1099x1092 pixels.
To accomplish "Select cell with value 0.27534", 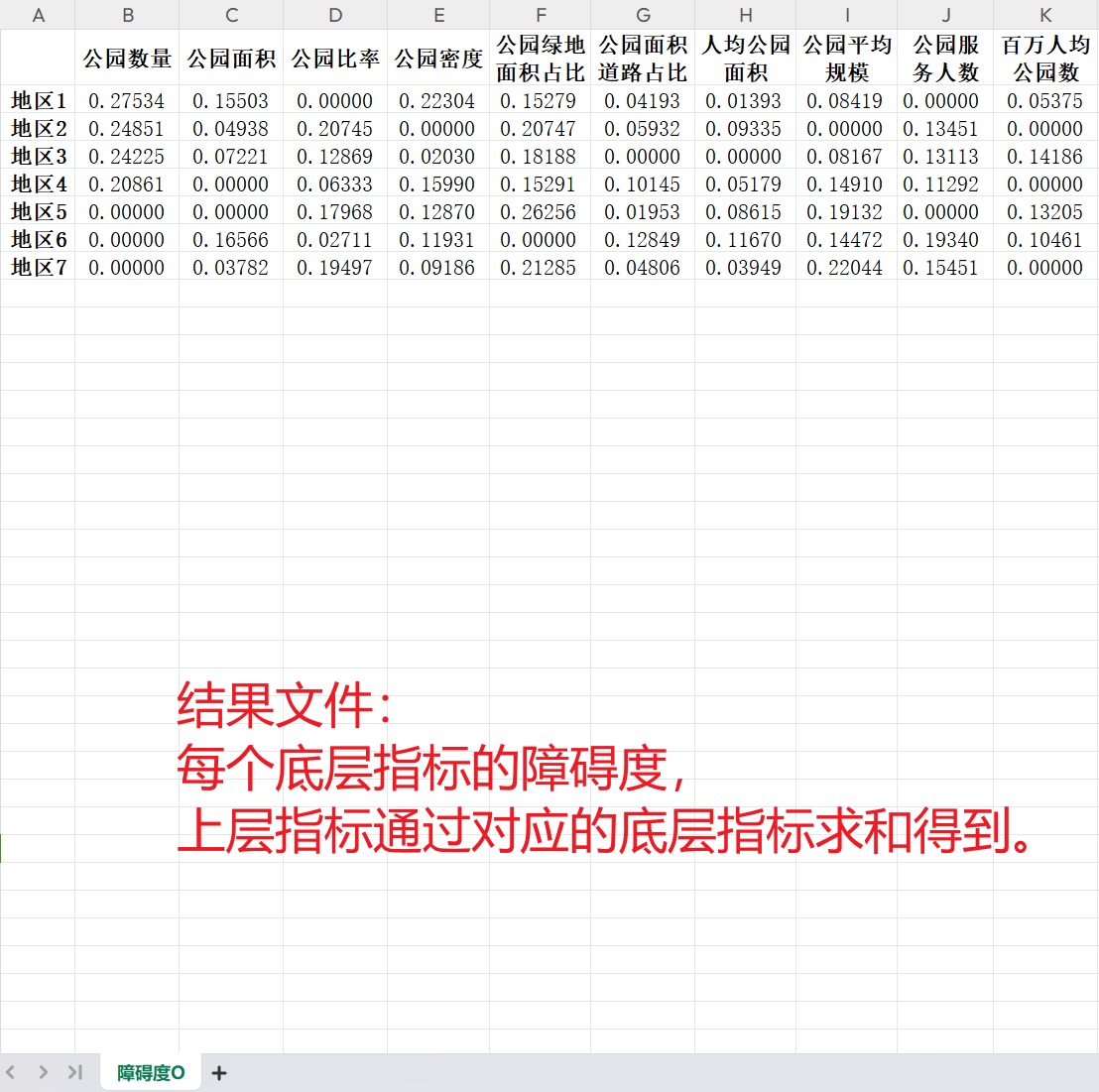I will (128, 101).
